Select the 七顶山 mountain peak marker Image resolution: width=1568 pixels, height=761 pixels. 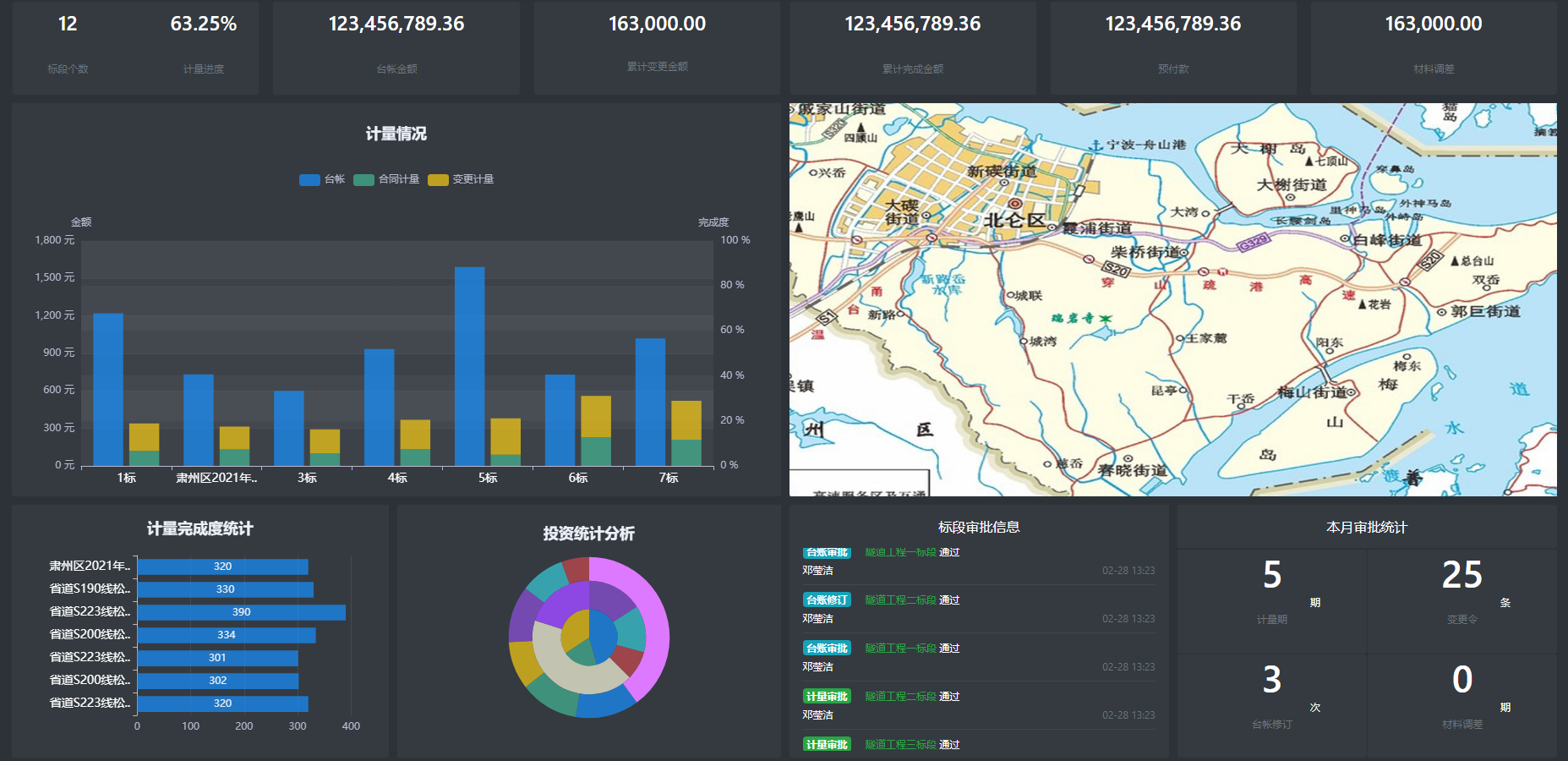tap(1309, 161)
